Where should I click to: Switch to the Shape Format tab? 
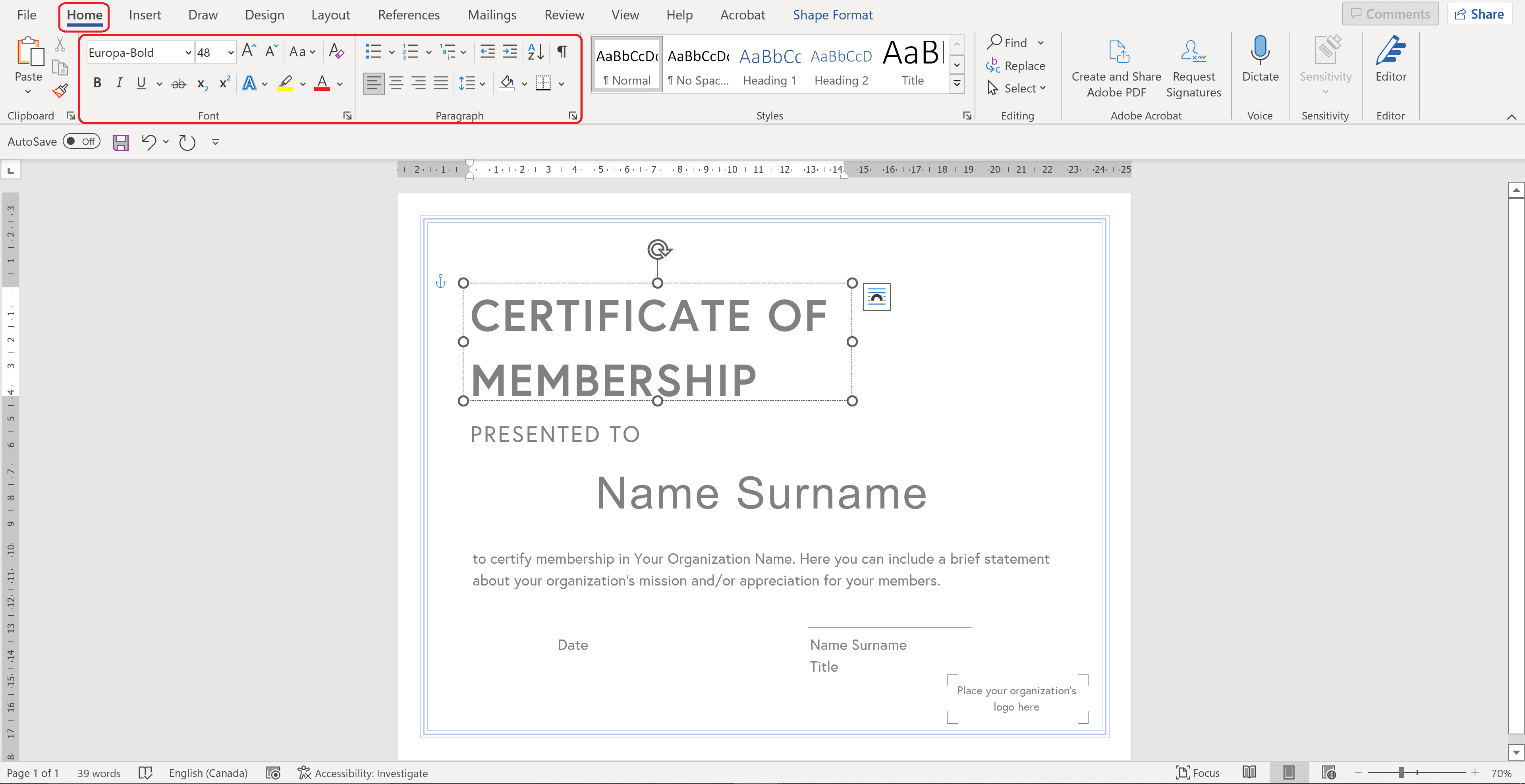coord(832,15)
